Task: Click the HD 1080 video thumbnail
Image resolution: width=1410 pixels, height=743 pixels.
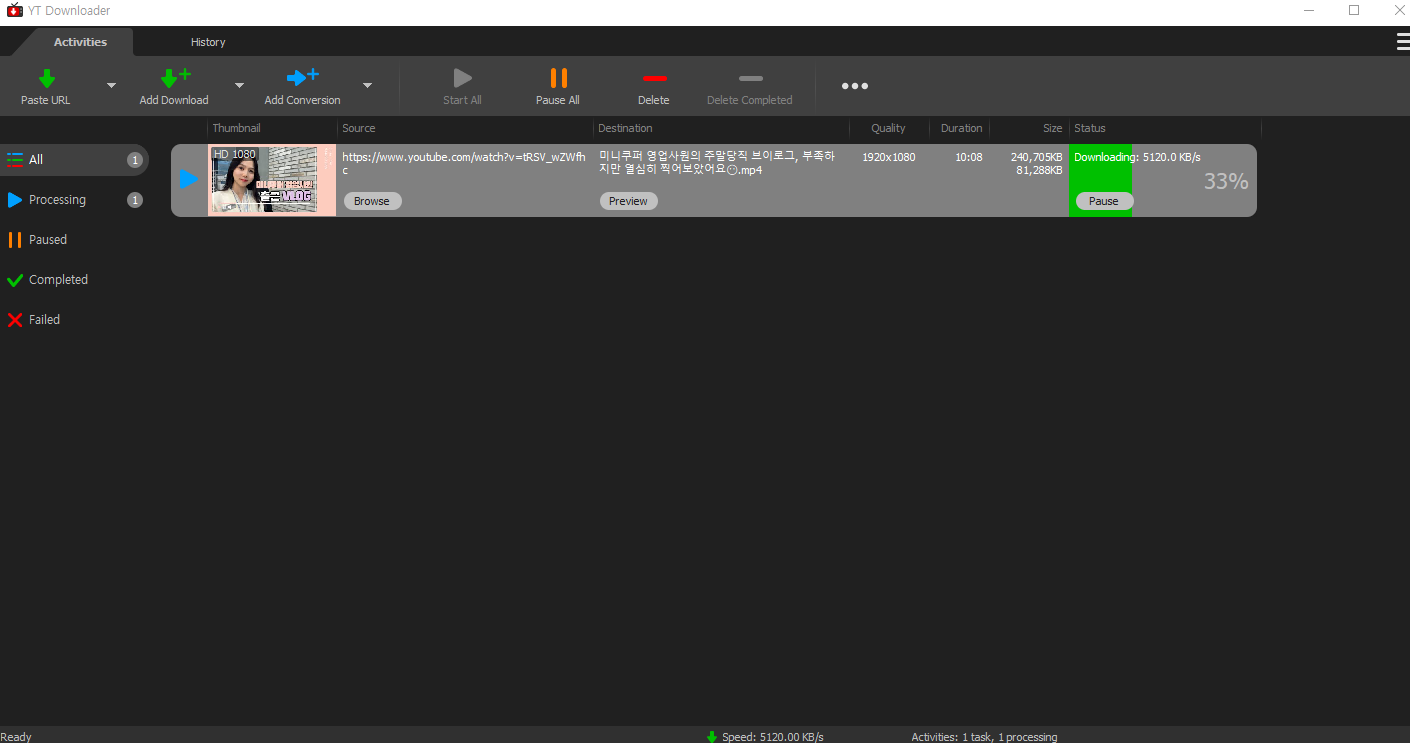Action: [271, 180]
